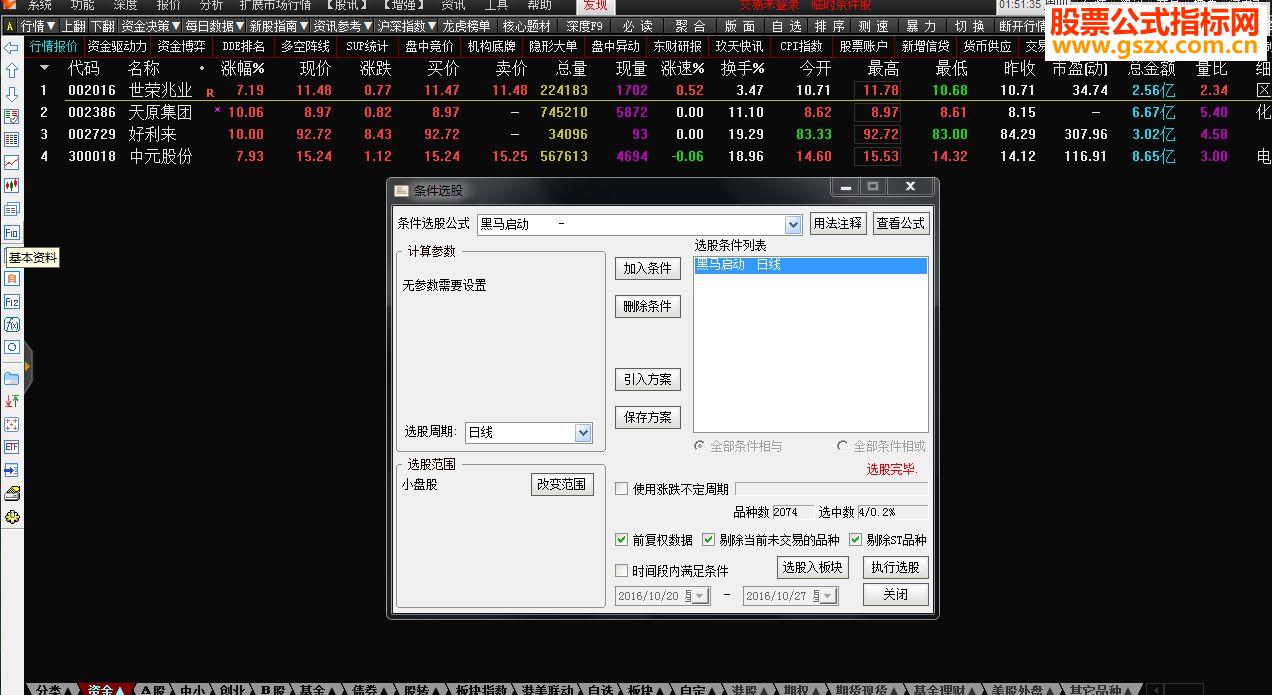1272x695 pixels.
Task: Click the ETF sidebar icon
Action: click(12, 447)
